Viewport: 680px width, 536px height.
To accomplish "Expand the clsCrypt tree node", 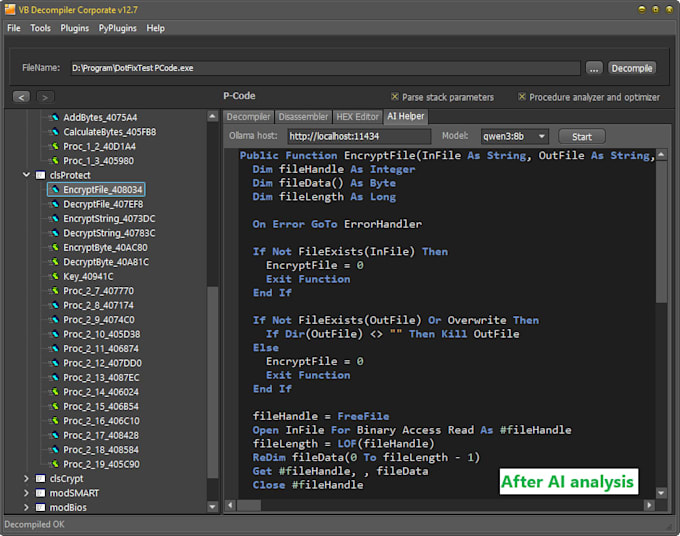I will tap(26, 478).
